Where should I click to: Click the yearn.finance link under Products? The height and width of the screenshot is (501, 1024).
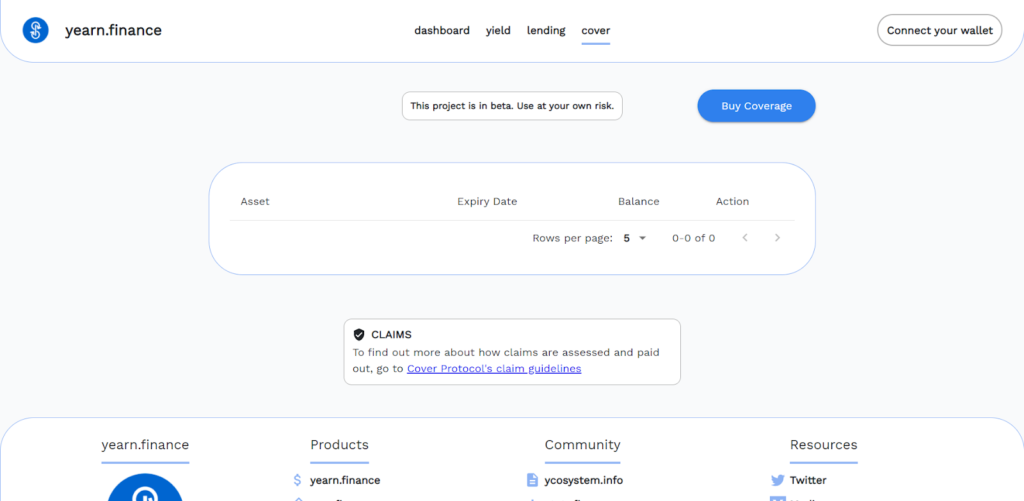pos(345,480)
